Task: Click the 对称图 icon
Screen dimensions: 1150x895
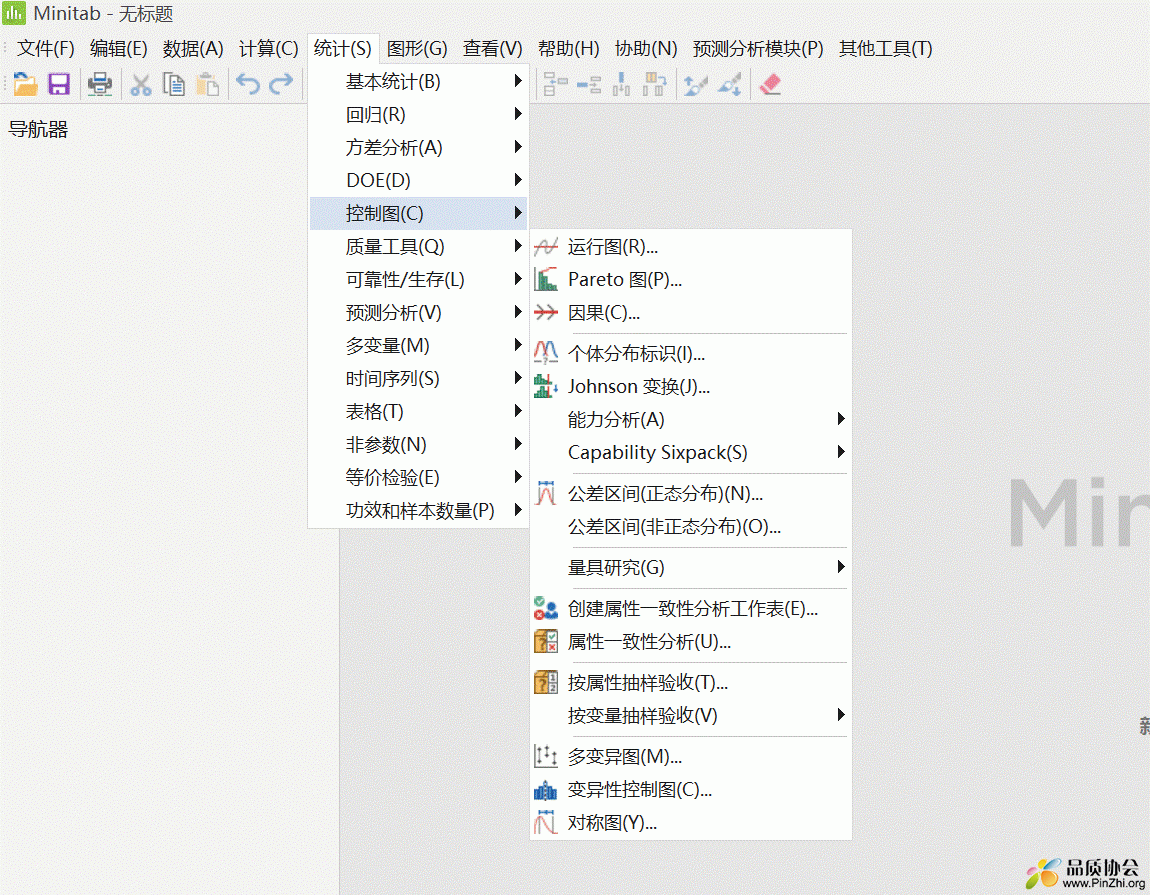Action: (x=546, y=822)
